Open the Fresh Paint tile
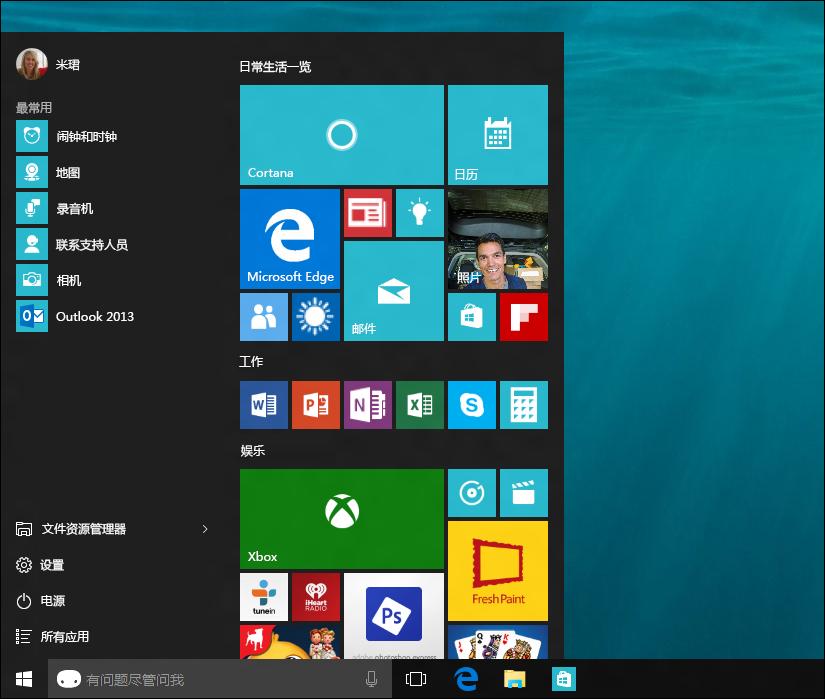 click(x=498, y=571)
